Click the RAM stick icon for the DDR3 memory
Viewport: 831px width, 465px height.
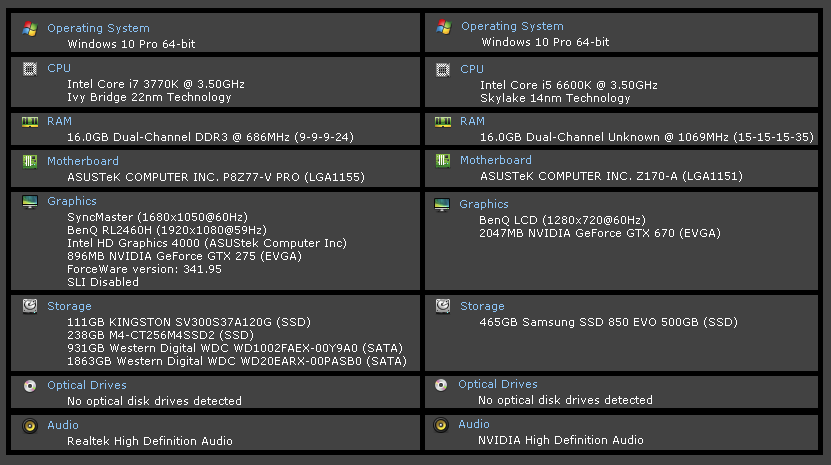30,121
